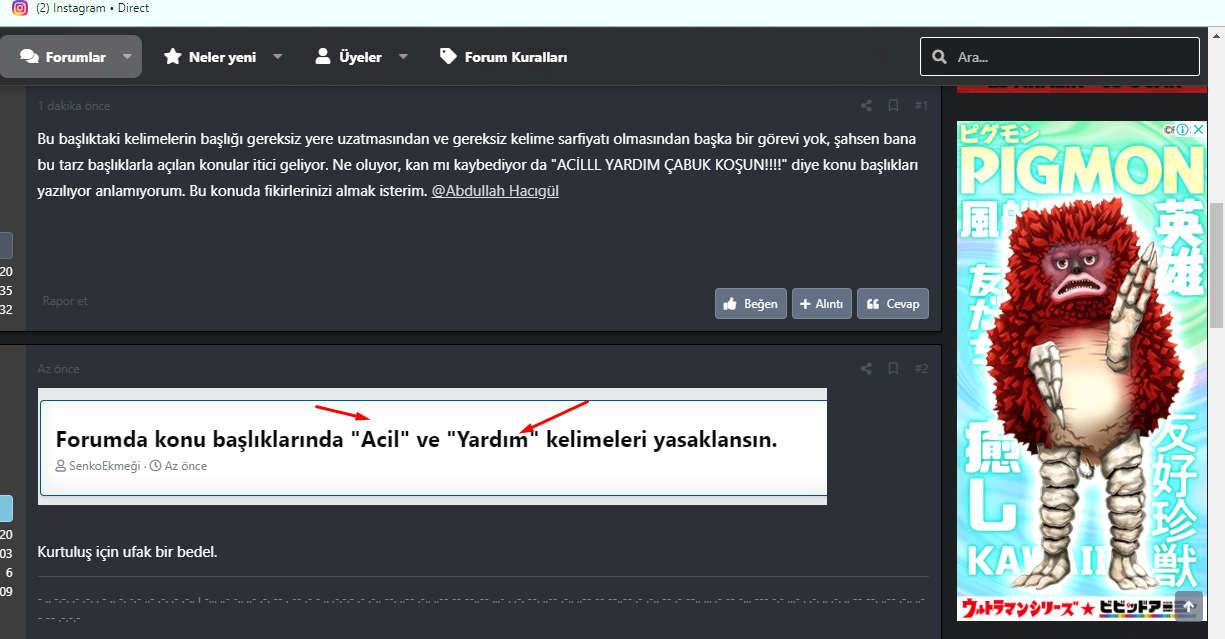Click the clock icon next to Az önce timestamp
1225x639 pixels.
pyautogui.click(x=156, y=465)
